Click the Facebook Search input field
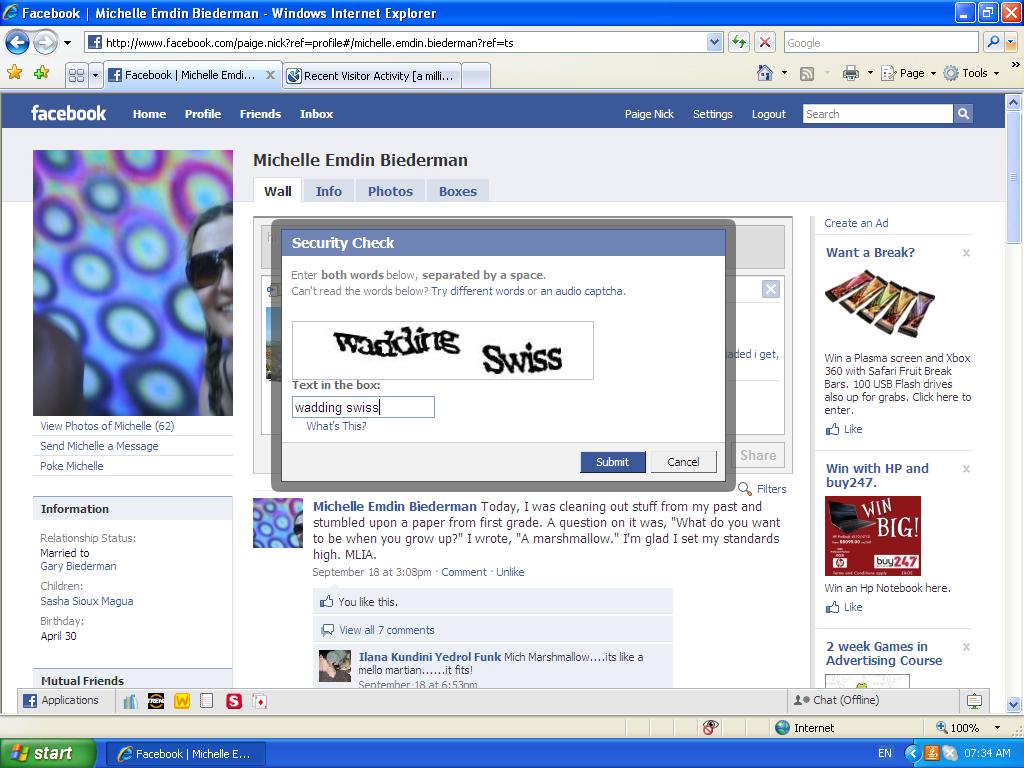The width and height of the screenshot is (1024, 768). click(x=878, y=114)
